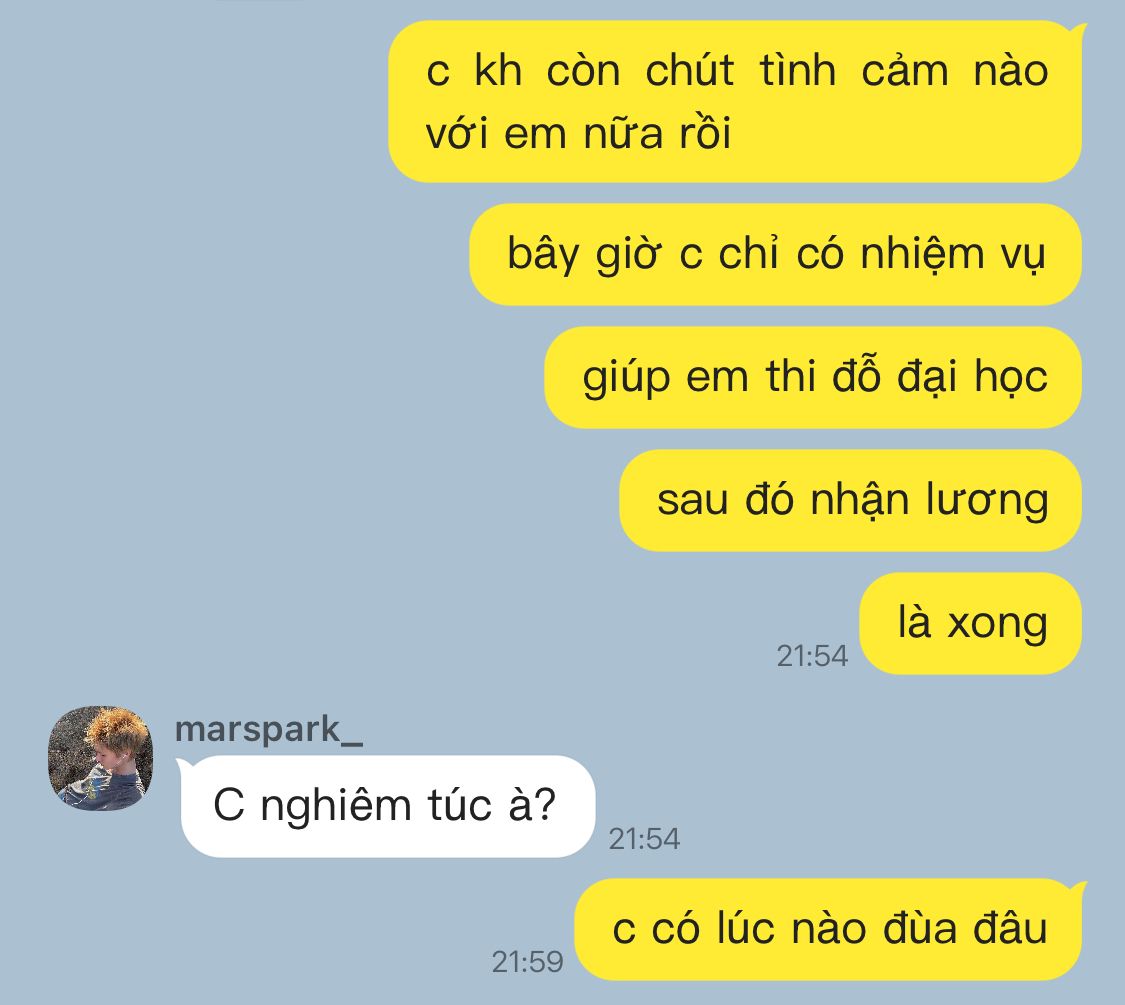Click the word 'nhiệm' in the yellow bubble
The image size is (1125, 1005).
(923, 255)
